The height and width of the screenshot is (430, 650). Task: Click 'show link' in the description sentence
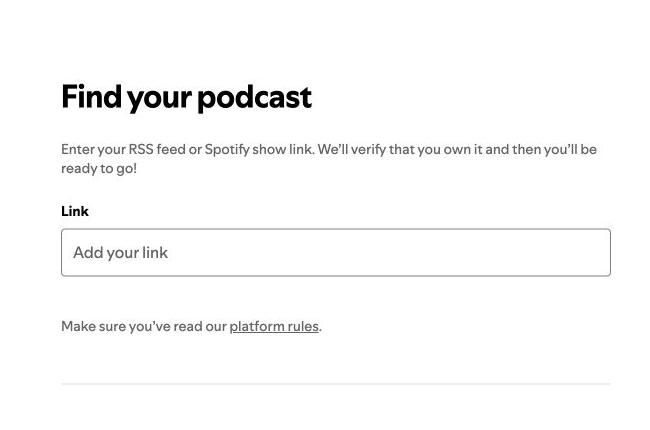click(x=282, y=149)
